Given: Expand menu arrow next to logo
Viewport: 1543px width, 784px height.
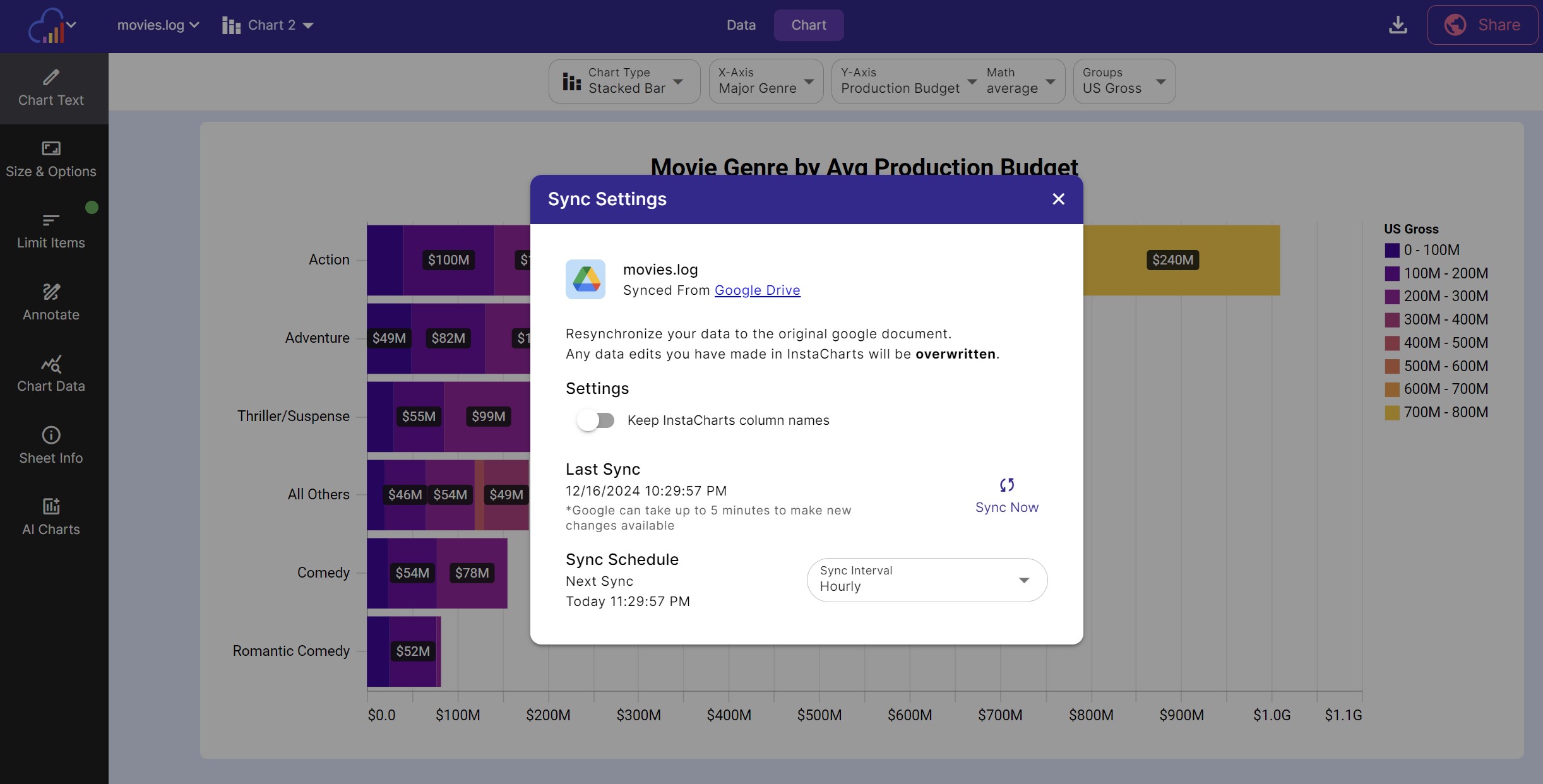Looking at the screenshot, I should tap(71, 25).
